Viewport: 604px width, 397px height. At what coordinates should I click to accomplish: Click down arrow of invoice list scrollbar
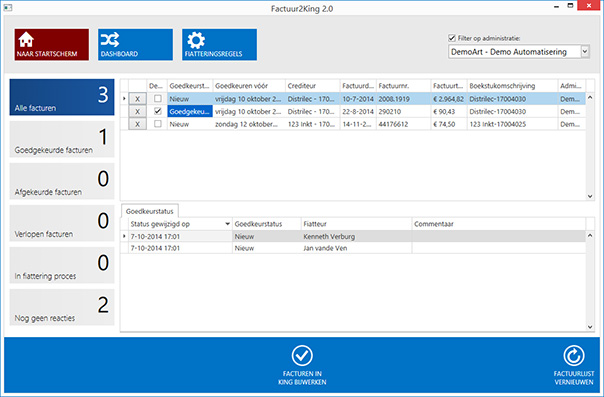tap(590, 196)
